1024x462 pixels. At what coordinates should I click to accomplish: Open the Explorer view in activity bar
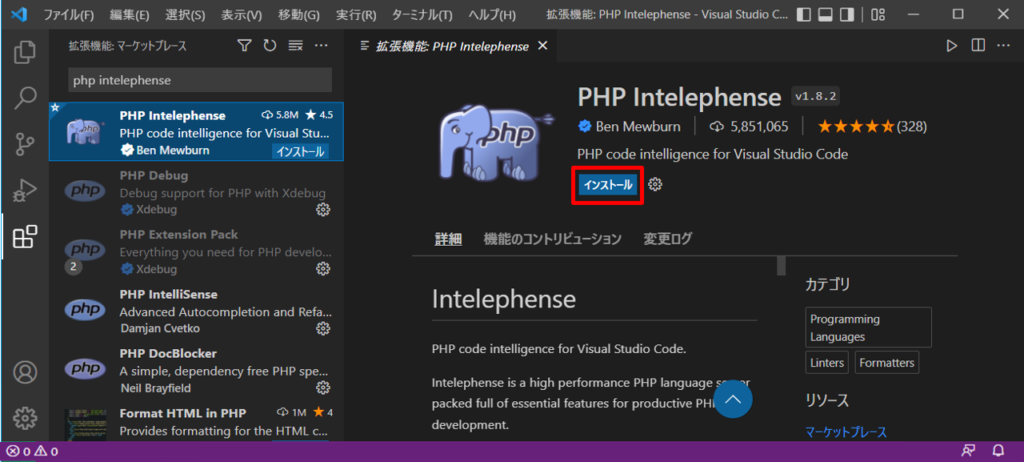click(x=24, y=52)
